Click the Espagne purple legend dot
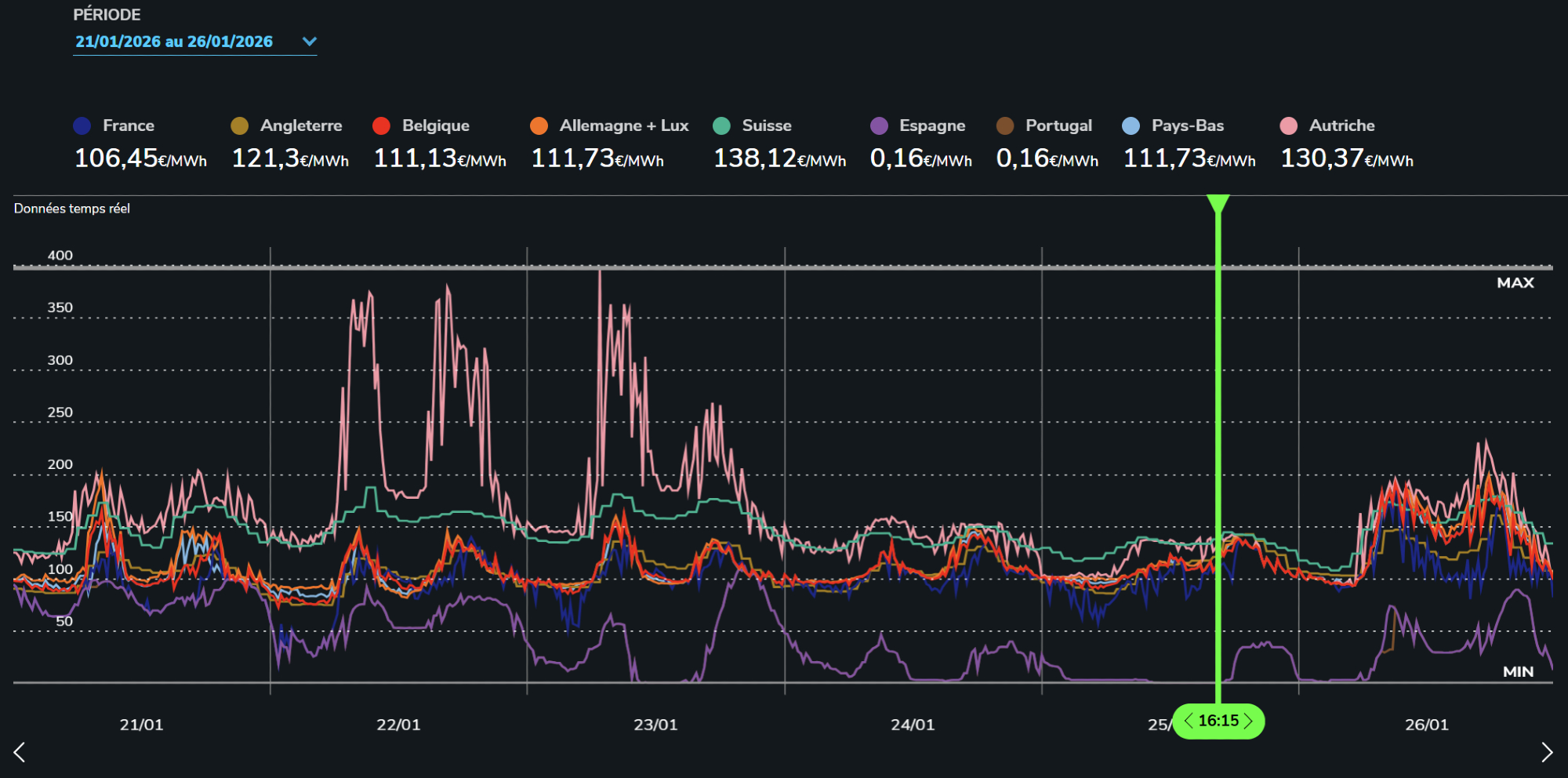This screenshot has width=1568, height=778. (880, 125)
